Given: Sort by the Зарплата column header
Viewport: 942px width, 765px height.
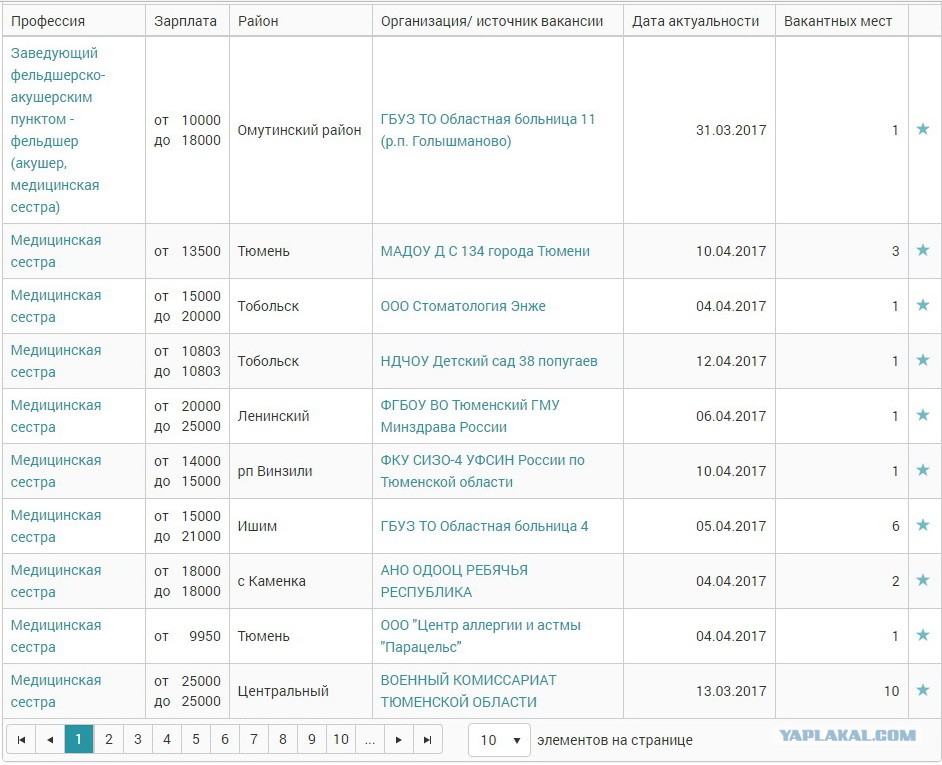Looking at the screenshot, I should point(185,21).
